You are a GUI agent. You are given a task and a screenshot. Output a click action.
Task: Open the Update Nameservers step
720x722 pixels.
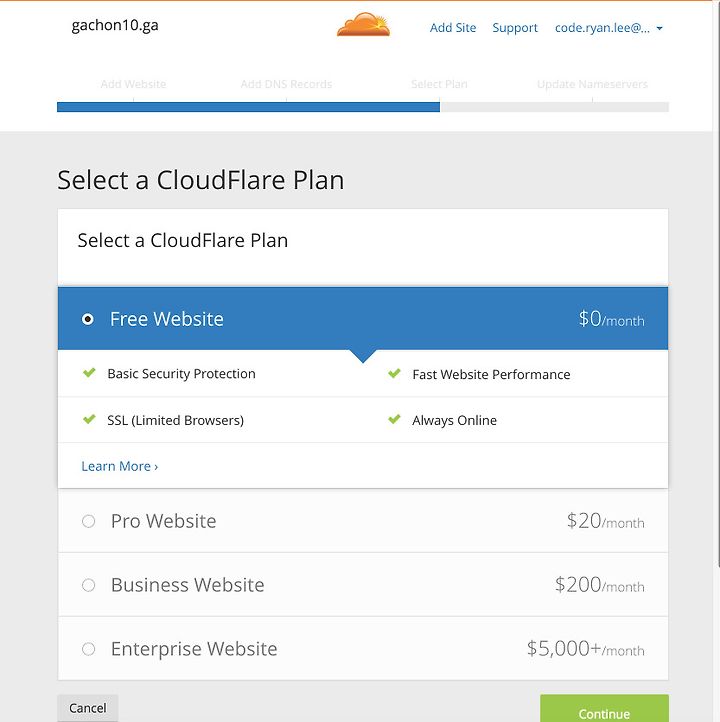[592, 84]
